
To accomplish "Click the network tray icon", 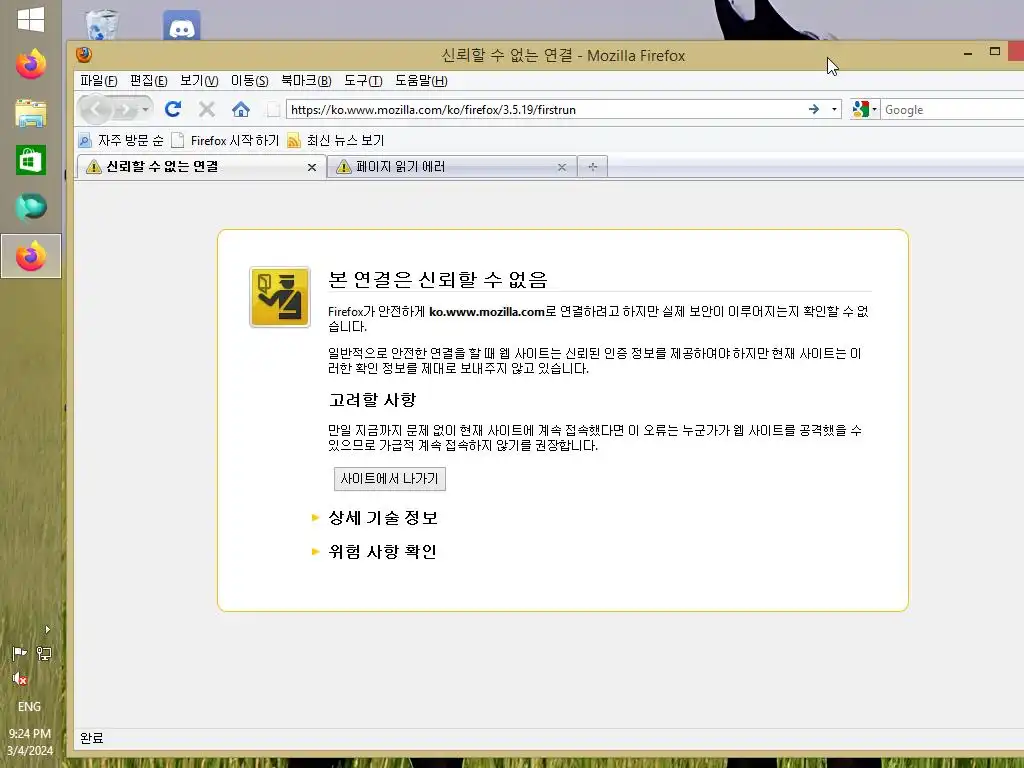I will (x=44, y=653).
